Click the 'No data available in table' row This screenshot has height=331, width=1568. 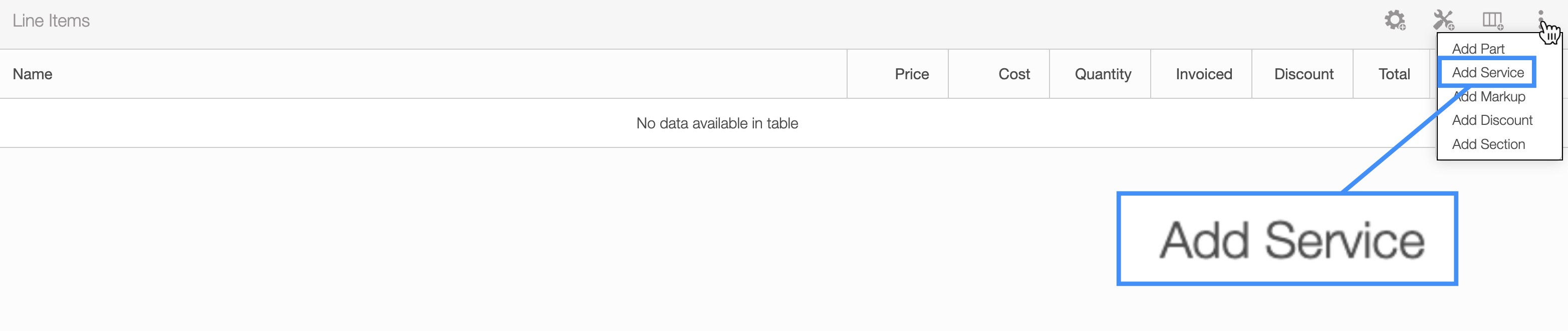716,123
